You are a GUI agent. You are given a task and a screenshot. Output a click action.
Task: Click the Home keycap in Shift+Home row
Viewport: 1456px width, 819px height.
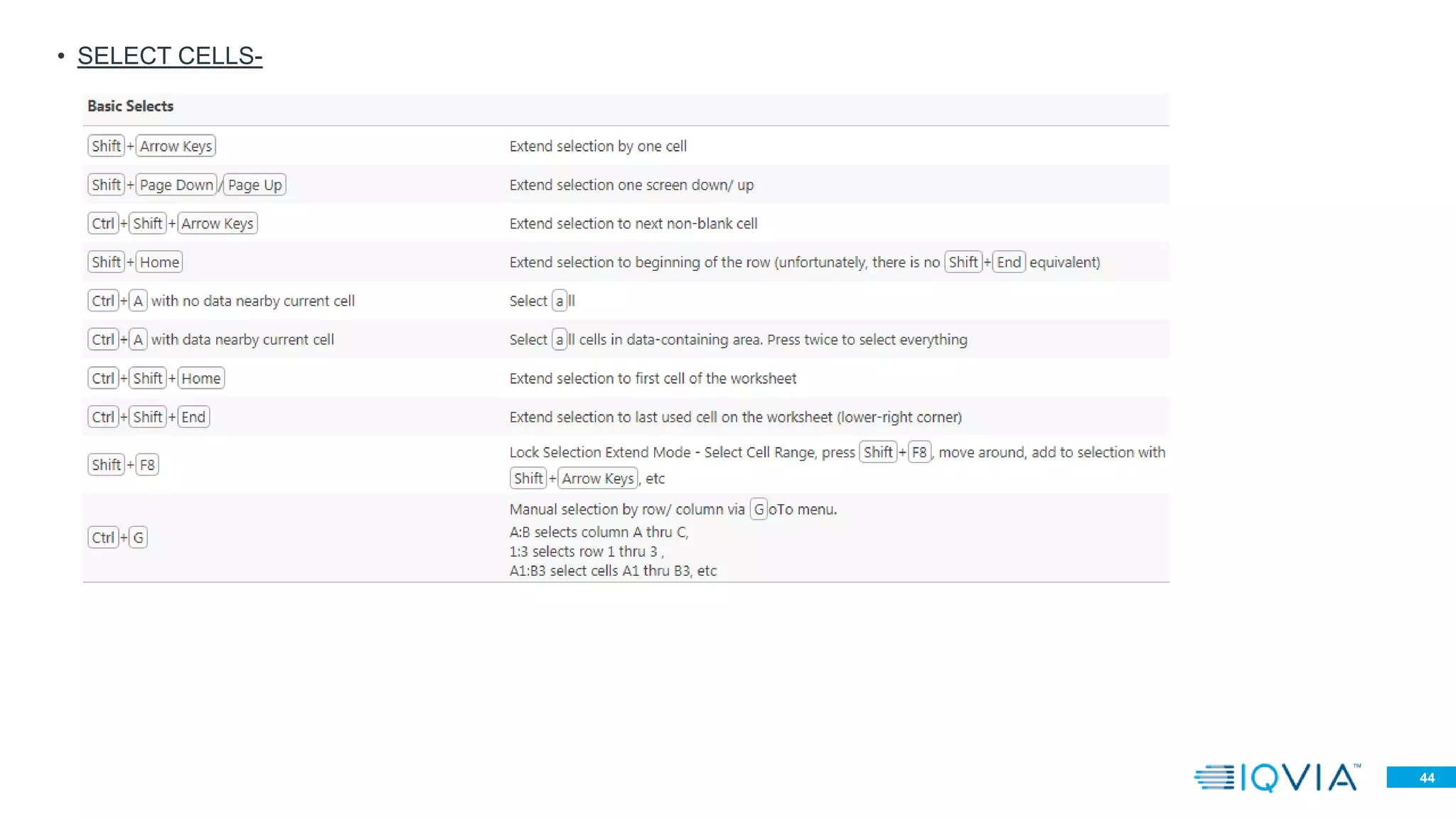coord(159,262)
